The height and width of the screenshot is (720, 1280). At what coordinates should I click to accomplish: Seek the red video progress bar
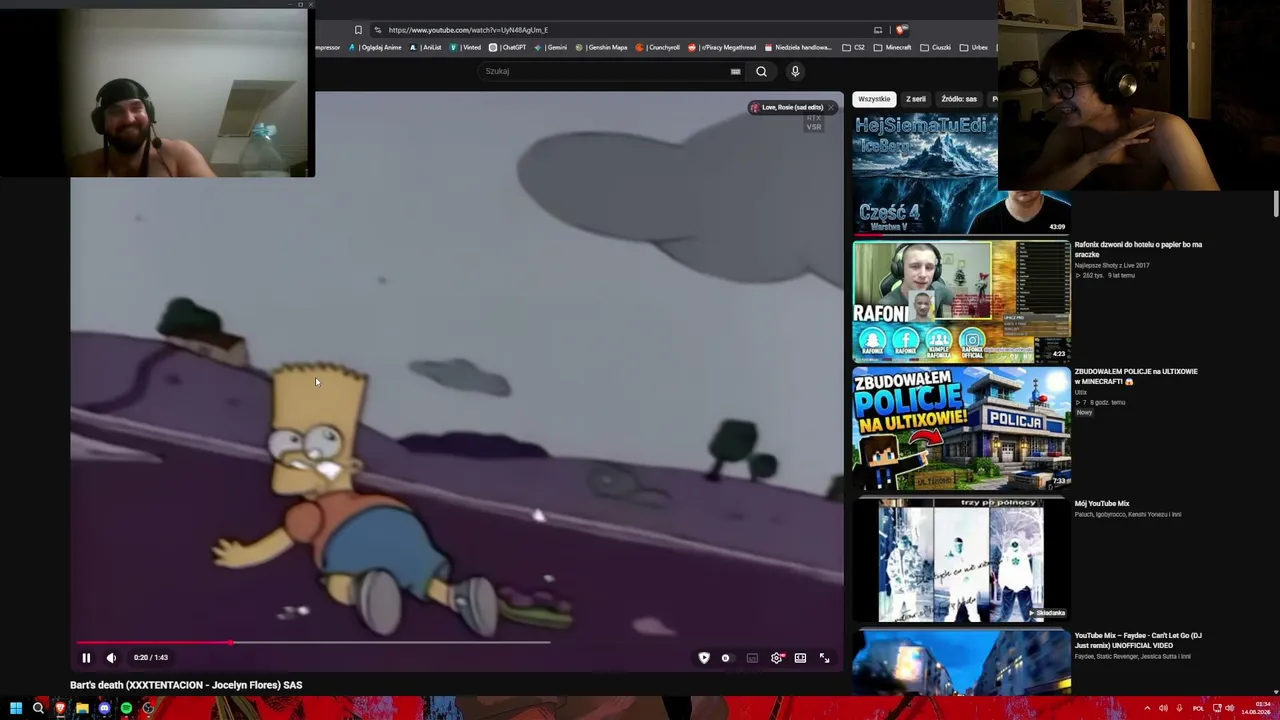[313, 643]
